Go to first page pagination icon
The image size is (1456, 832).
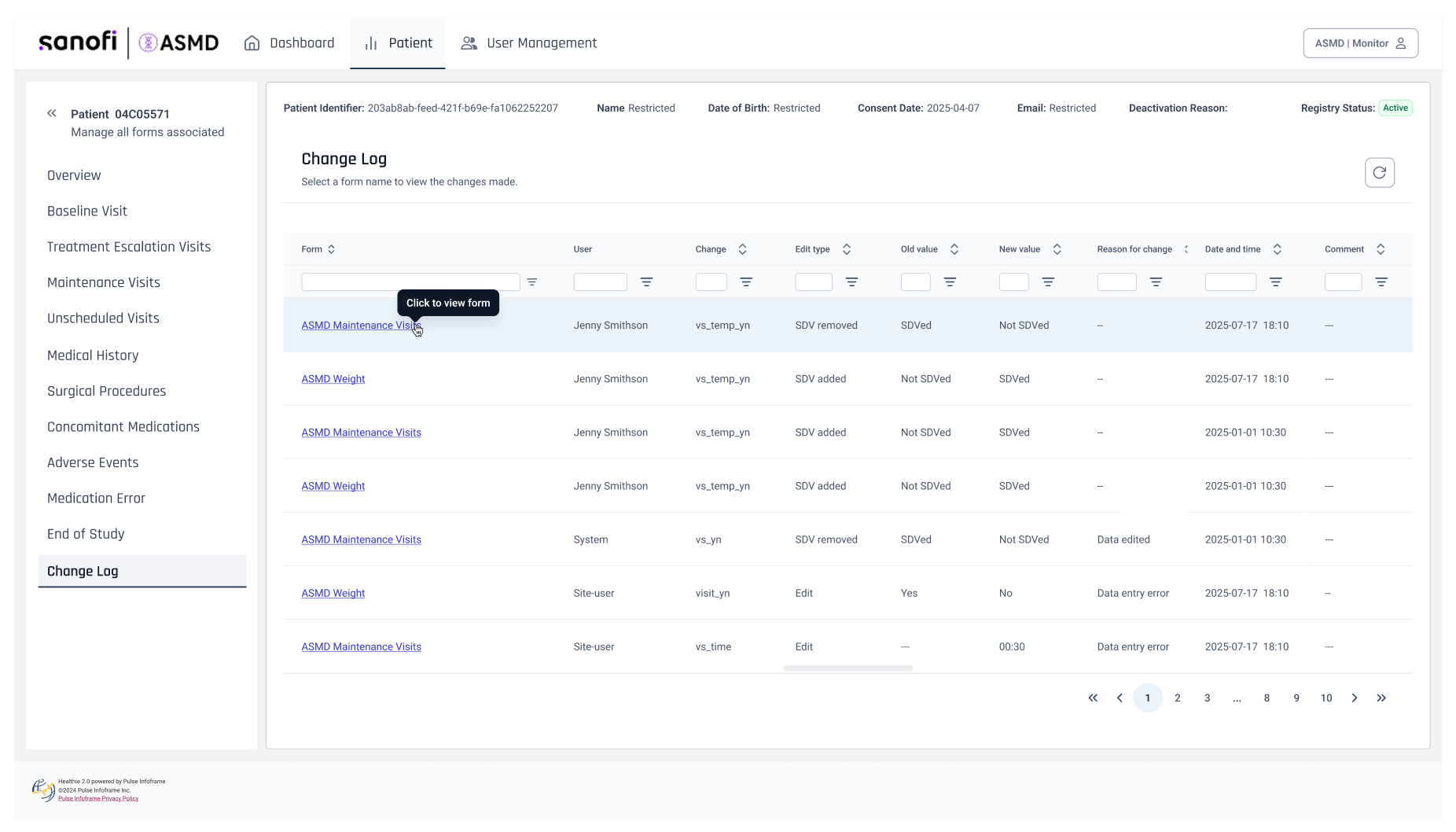[x=1093, y=698]
